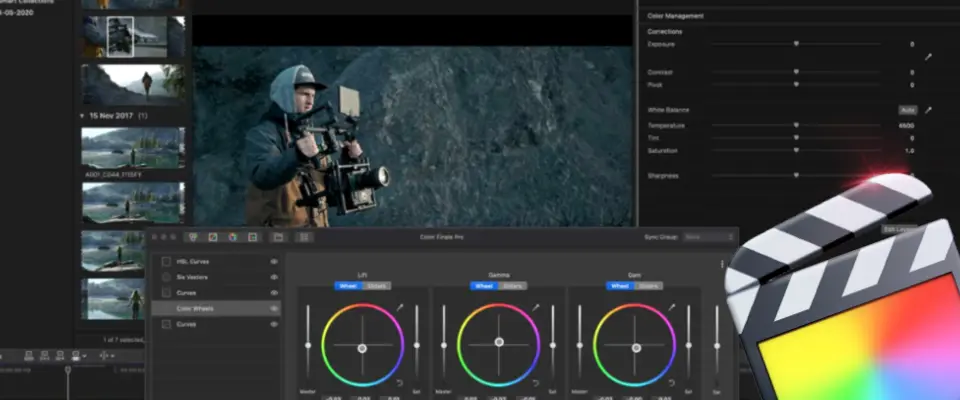Switch Gain to Sliders tab
Image resolution: width=960 pixels, height=400 pixels.
(x=648, y=286)
